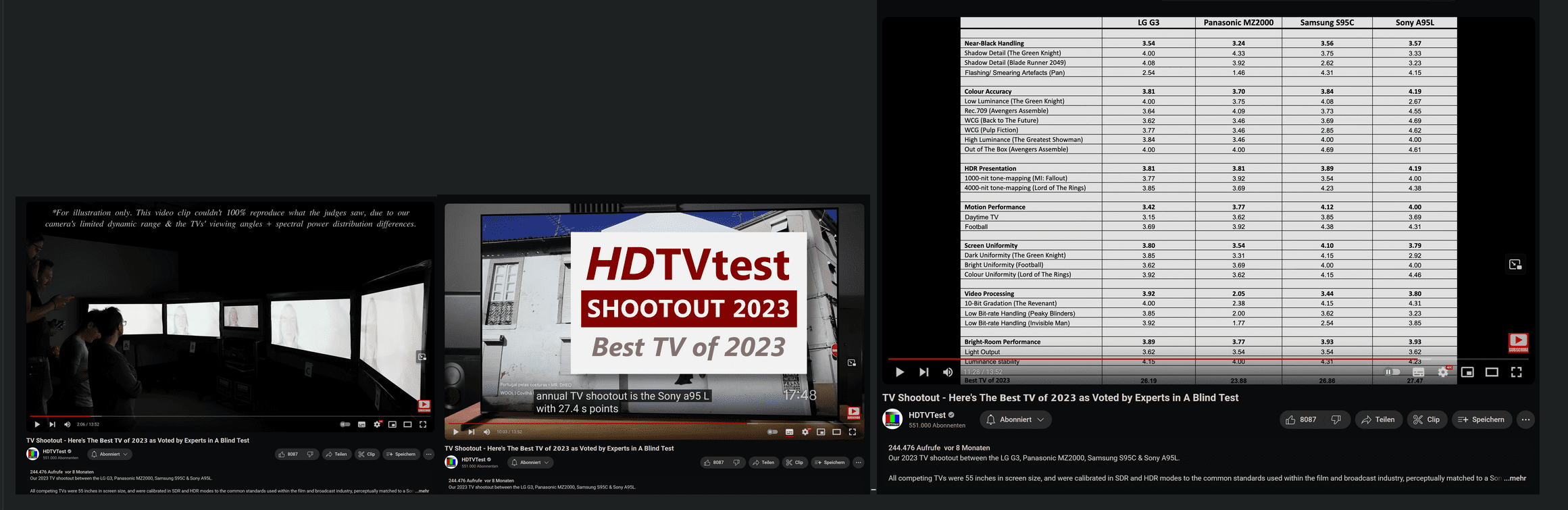Open Abonniert dropdown under the 11:28 video
Image resolution: width=1568 pixels, height=510 pixels.
click(x=1015, y=419)
